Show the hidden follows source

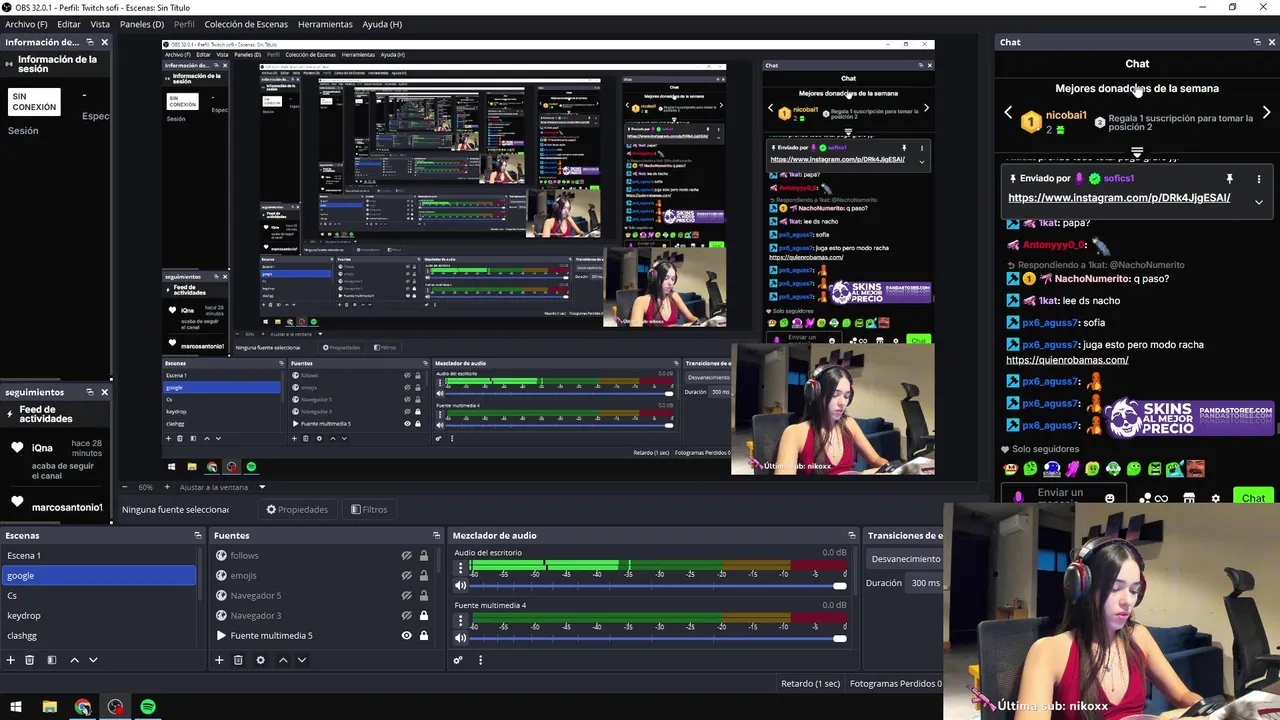point(406,555)
